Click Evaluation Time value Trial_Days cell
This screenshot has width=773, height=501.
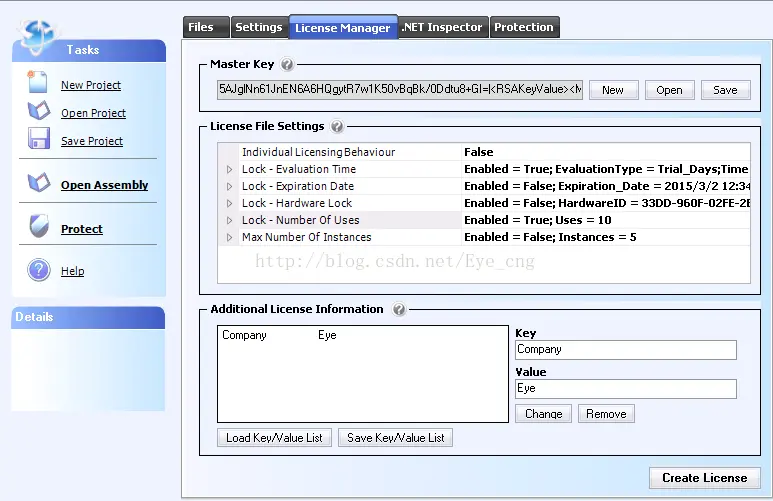click(606, 169)
